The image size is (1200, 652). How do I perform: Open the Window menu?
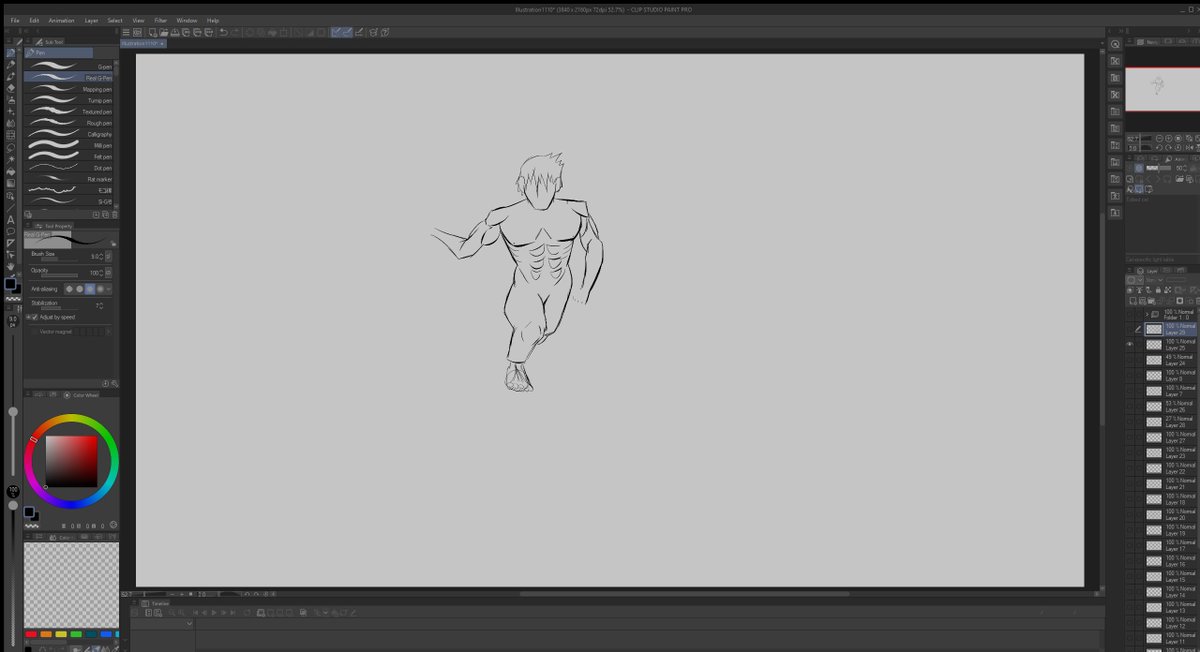187,20
